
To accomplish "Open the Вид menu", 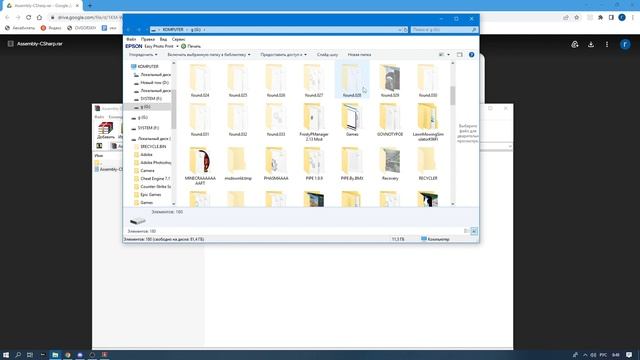I will (163, 39).
